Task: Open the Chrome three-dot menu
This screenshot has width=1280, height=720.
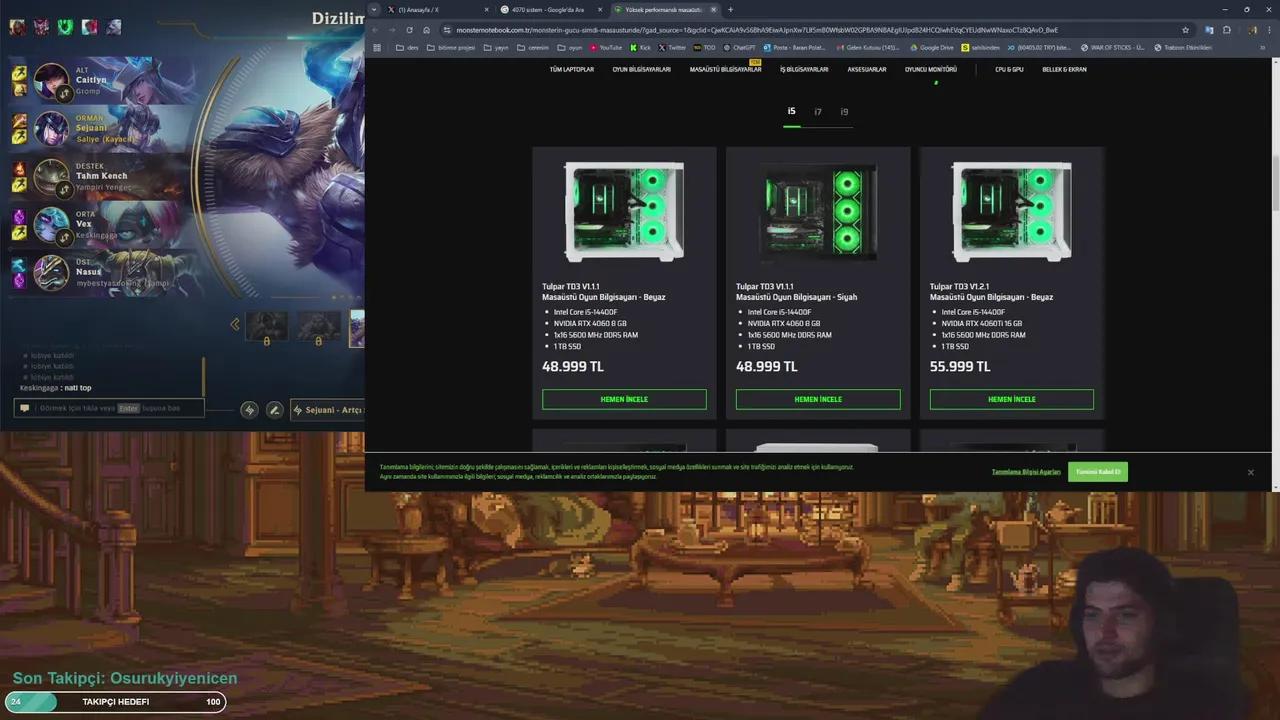Action: coord(1270,30)
